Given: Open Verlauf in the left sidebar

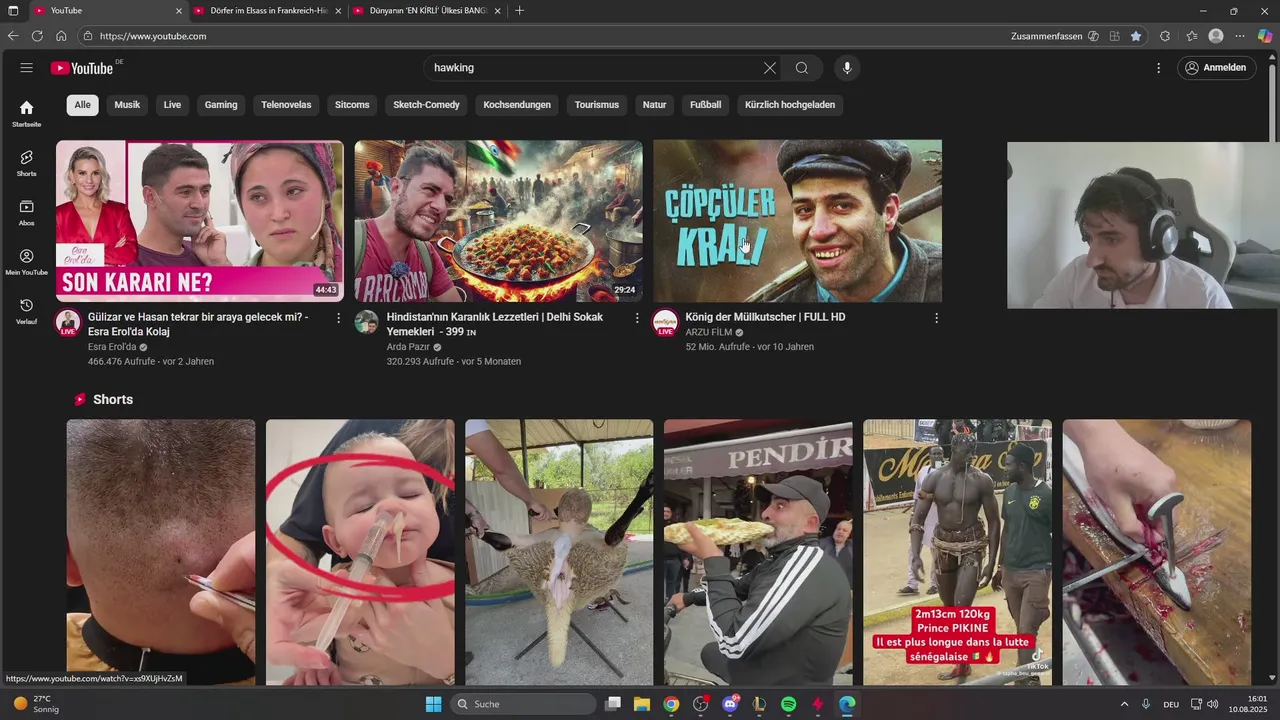Looking at the screenshot, I should click(x=27, y=311).
